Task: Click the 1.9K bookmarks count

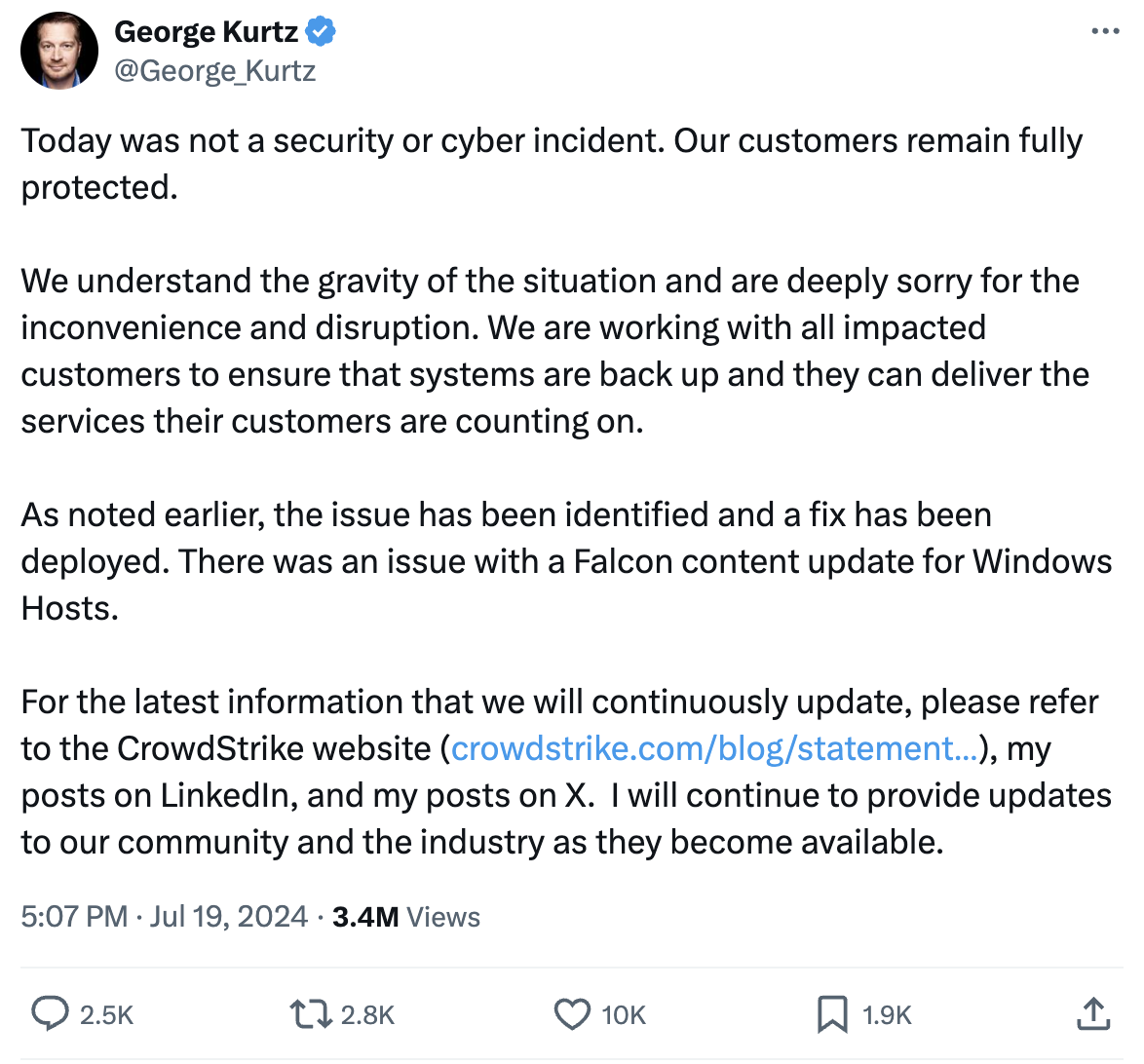Action: coord(887,1015)
